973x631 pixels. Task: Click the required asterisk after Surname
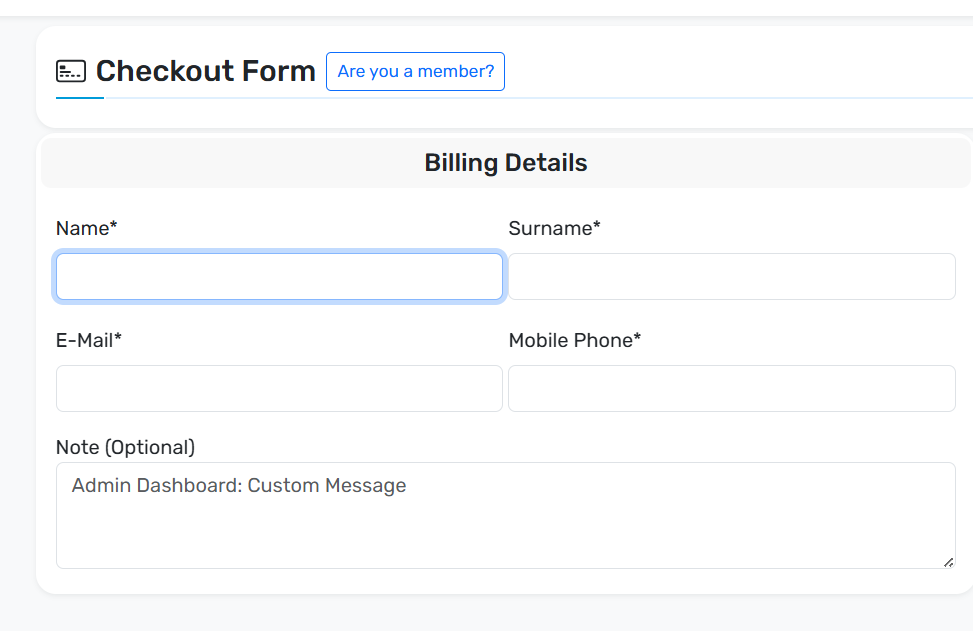click(597, 225)
